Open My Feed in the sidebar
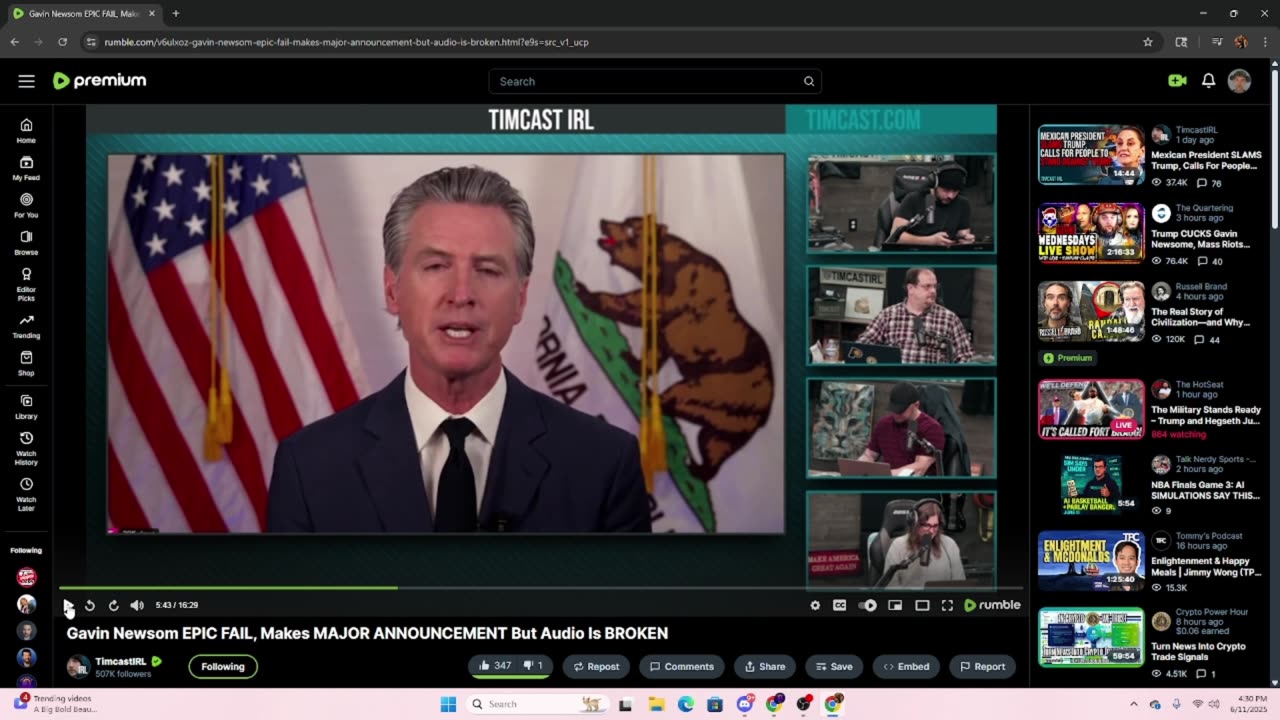The height and width of the screenshot is (720, 1280). point(26,168)
